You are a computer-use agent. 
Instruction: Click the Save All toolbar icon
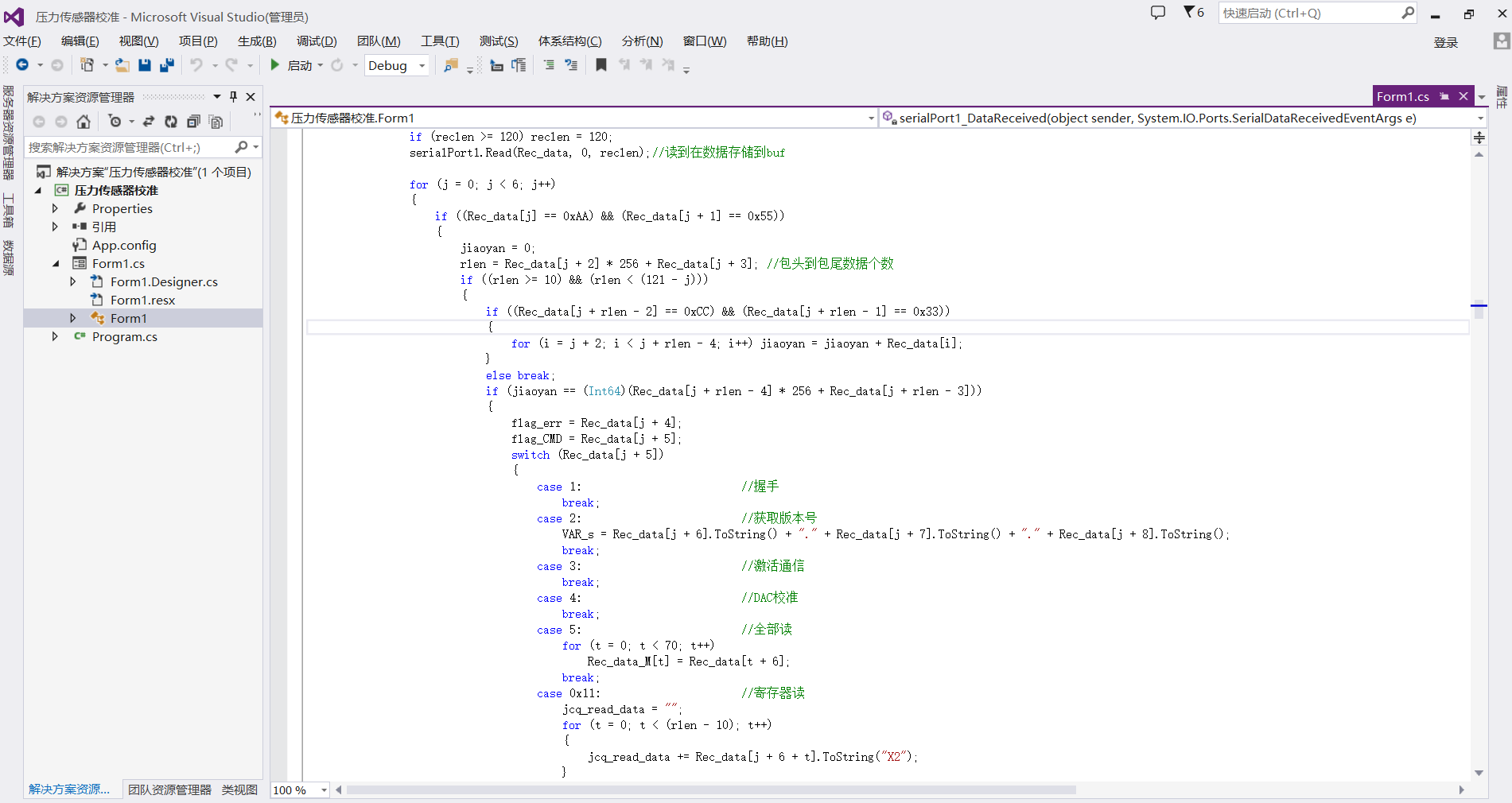tap(167, 65)
